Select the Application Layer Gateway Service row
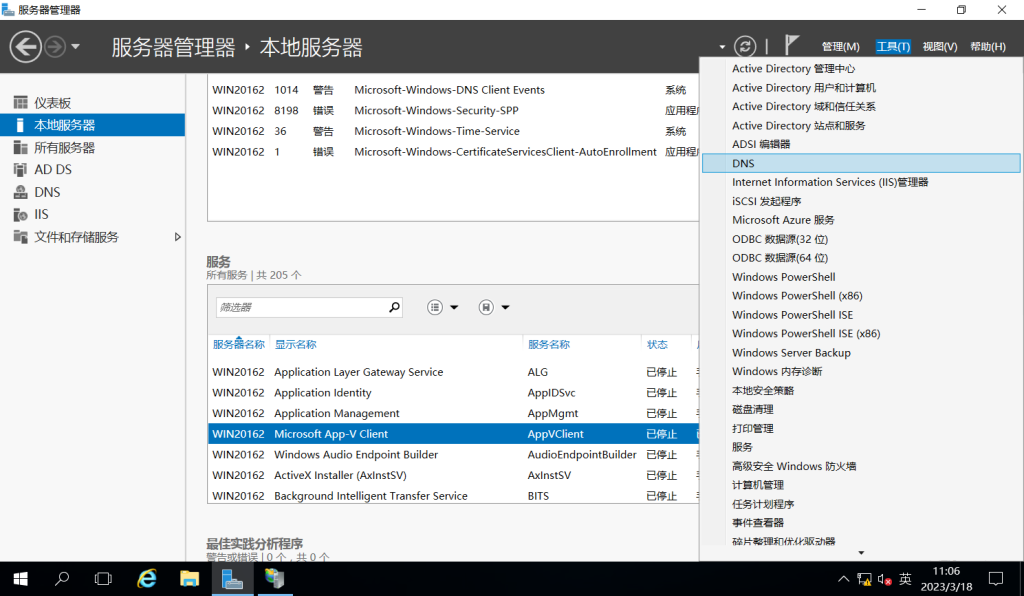 click(453, 372)
